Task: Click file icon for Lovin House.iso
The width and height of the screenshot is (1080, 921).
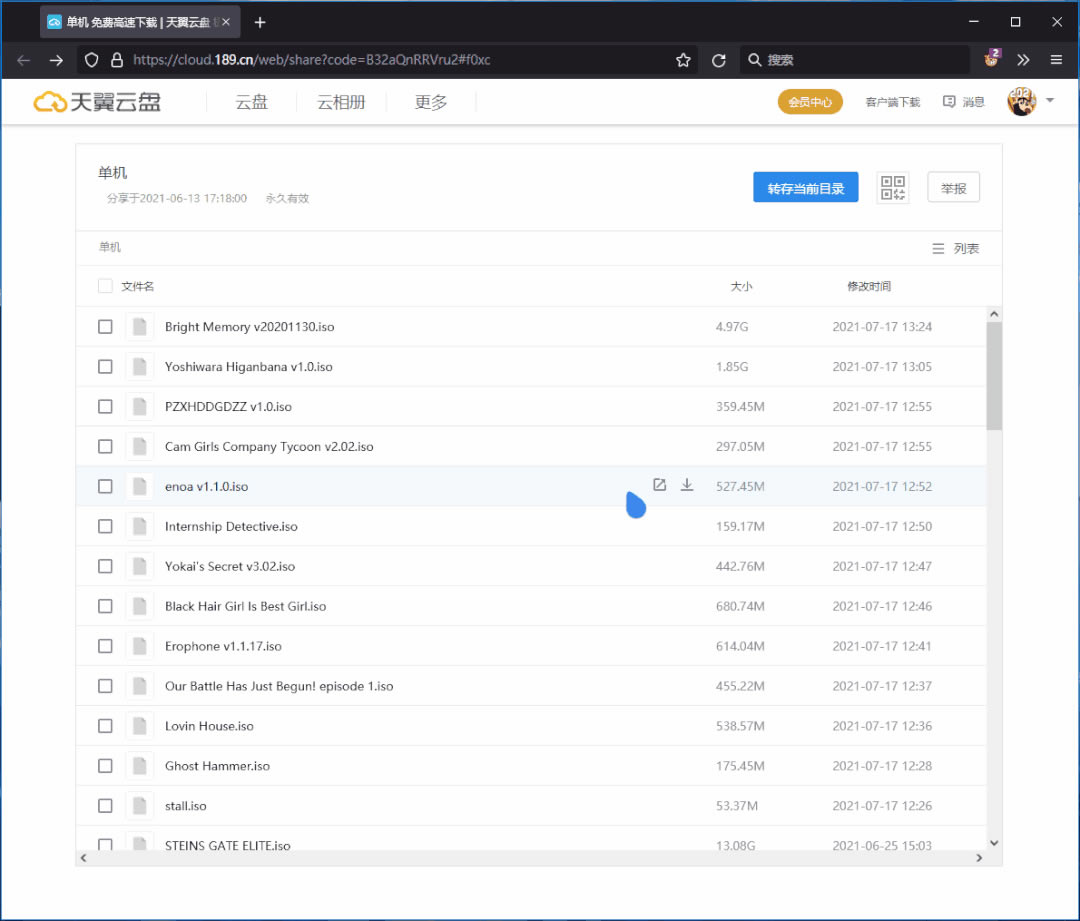Action: 140,726
